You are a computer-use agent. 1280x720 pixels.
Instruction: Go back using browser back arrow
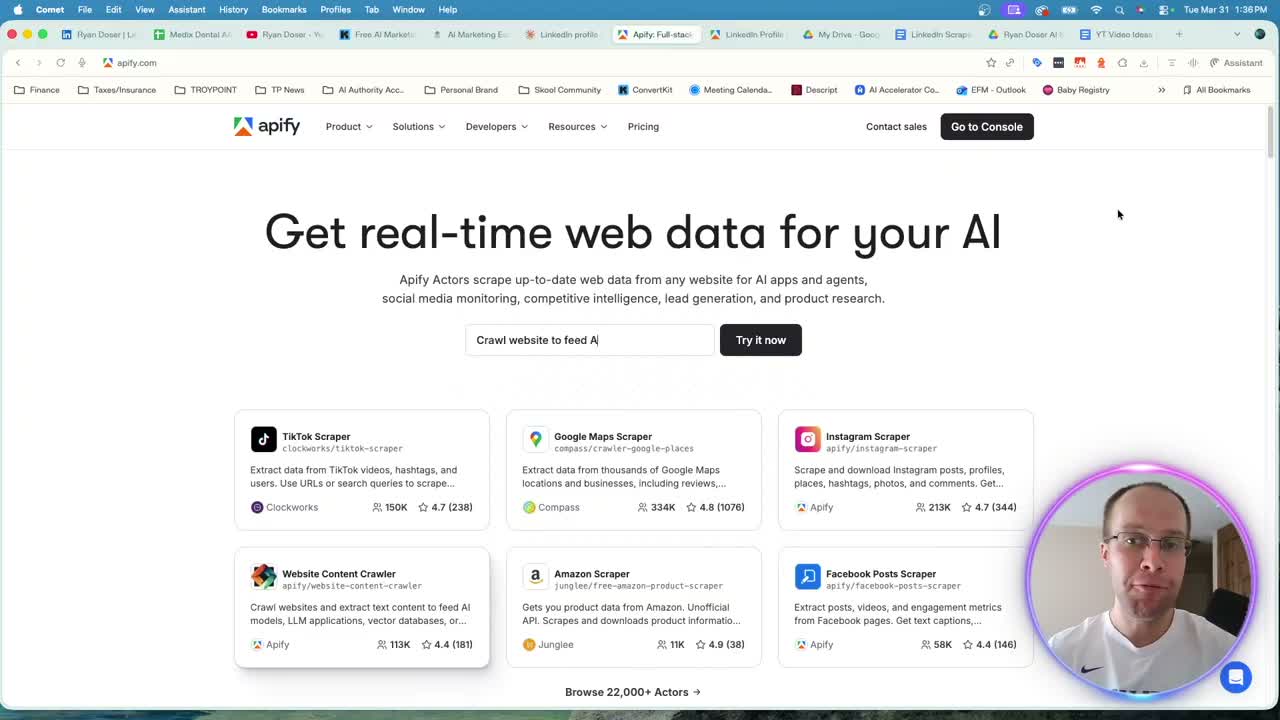18,63
